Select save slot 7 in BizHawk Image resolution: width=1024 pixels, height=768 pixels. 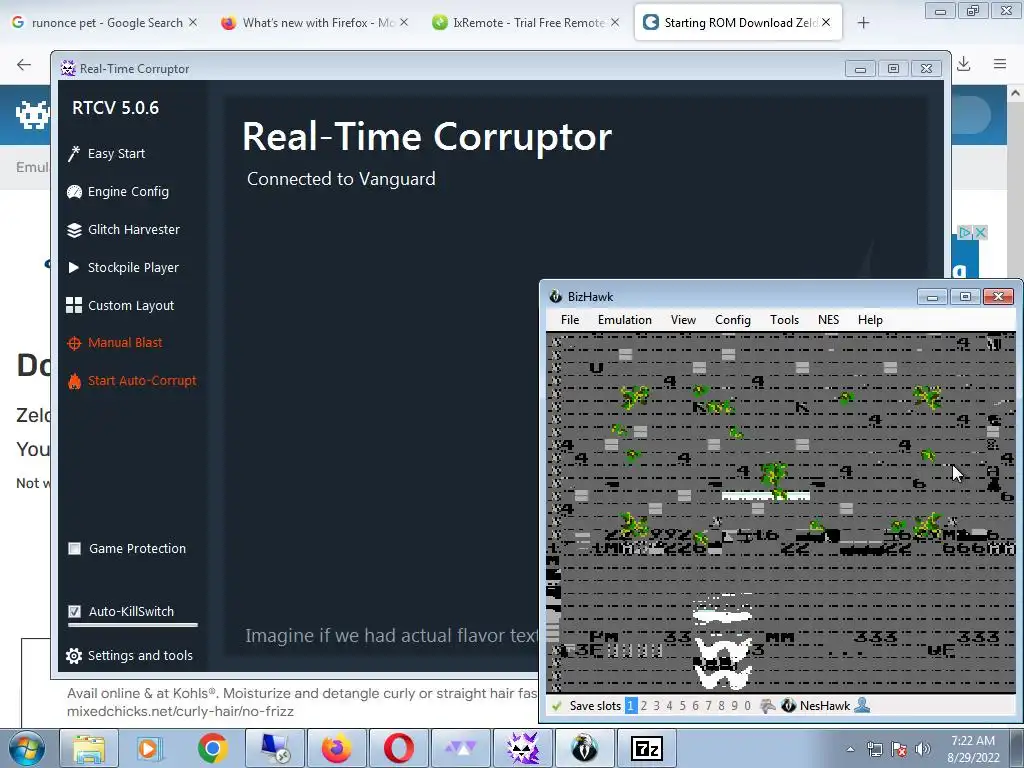coord(709,706)
